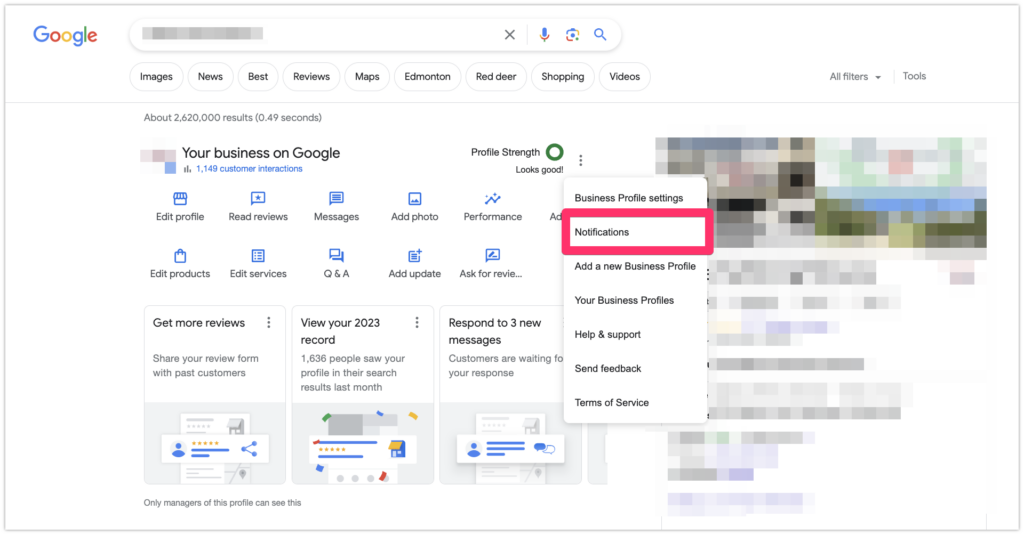The width and height of the screenshot is (1024, 535).
Task: Filter results by Images
Action: [156, 76]
